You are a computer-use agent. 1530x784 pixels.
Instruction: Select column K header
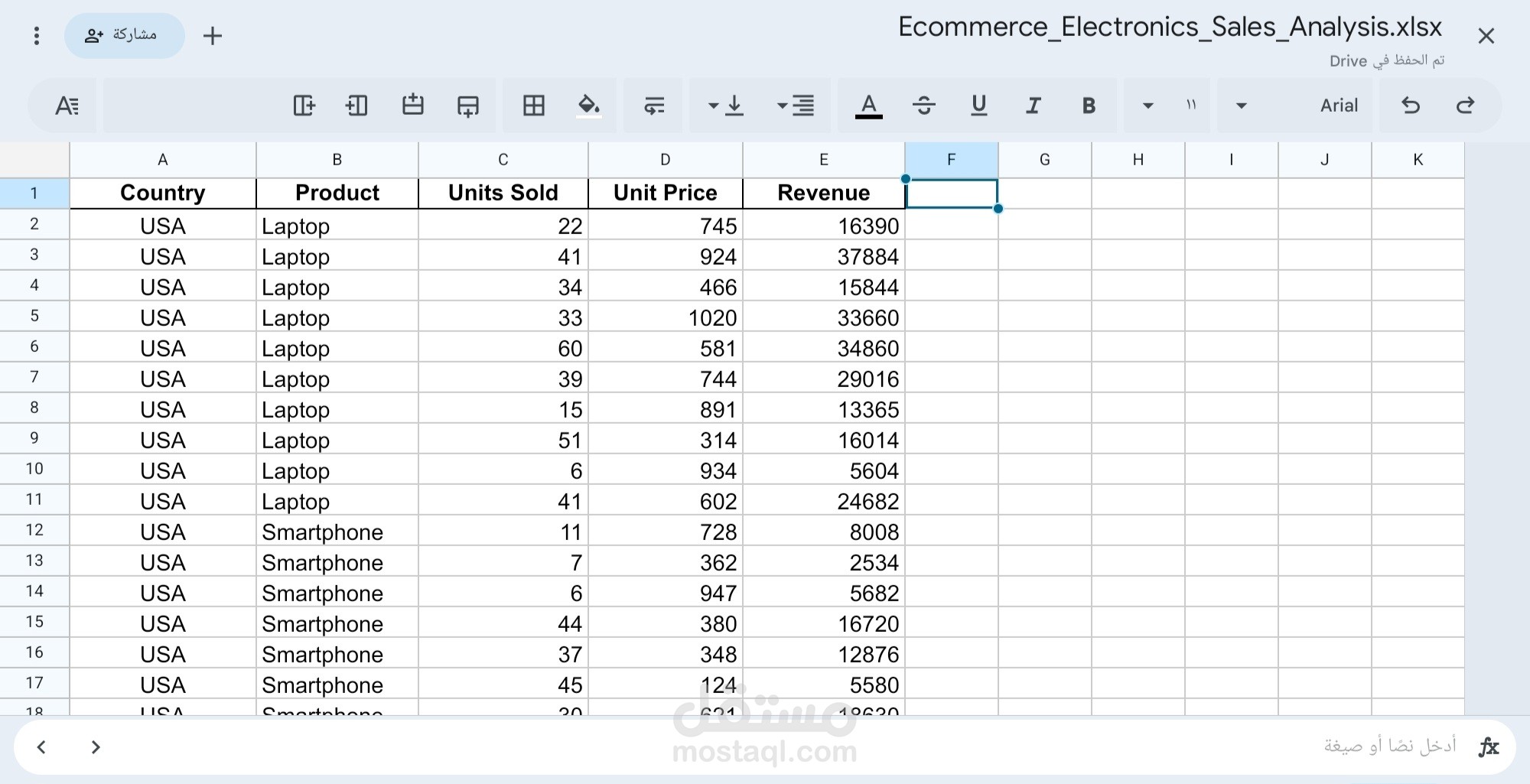(x=1418, y=160)
